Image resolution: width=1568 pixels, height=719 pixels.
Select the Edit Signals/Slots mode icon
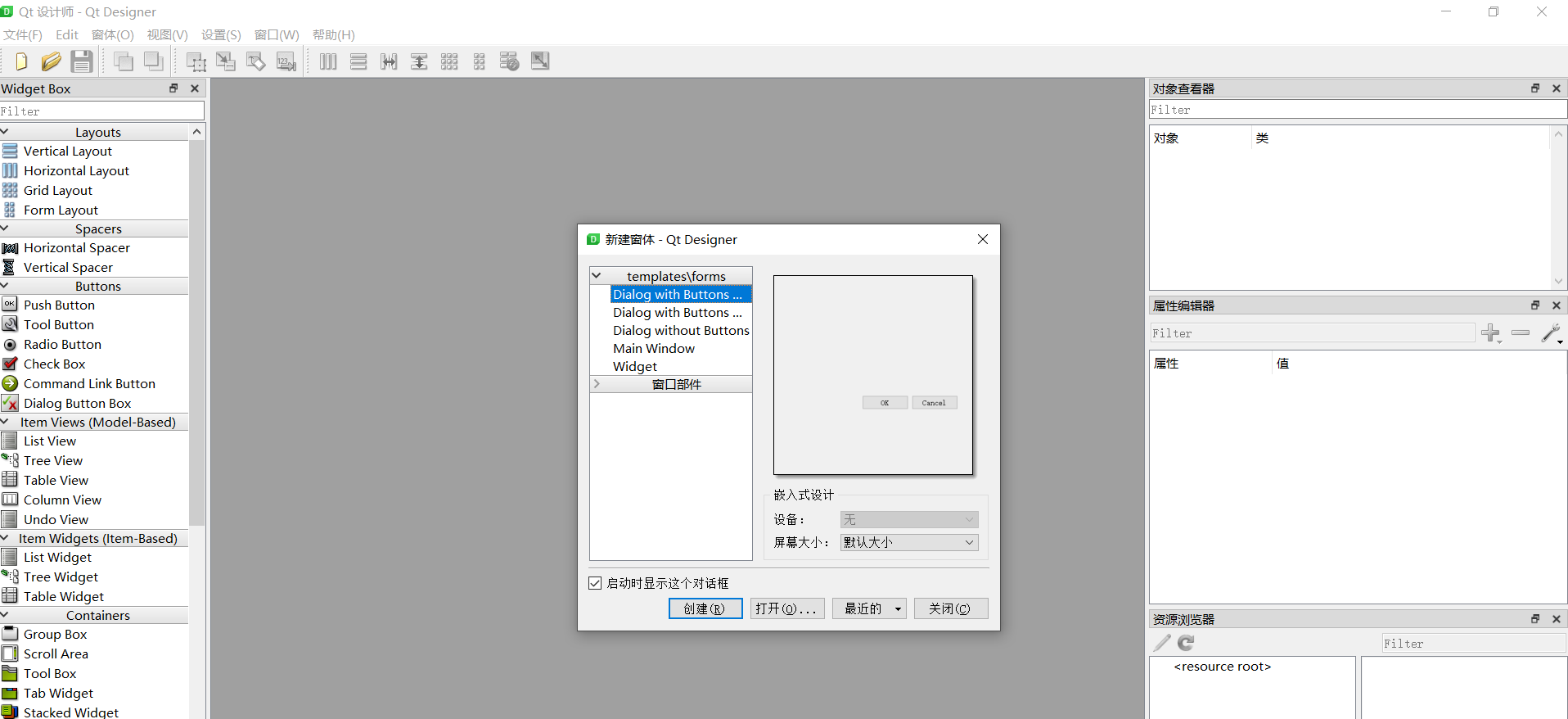tap(226, 61)
